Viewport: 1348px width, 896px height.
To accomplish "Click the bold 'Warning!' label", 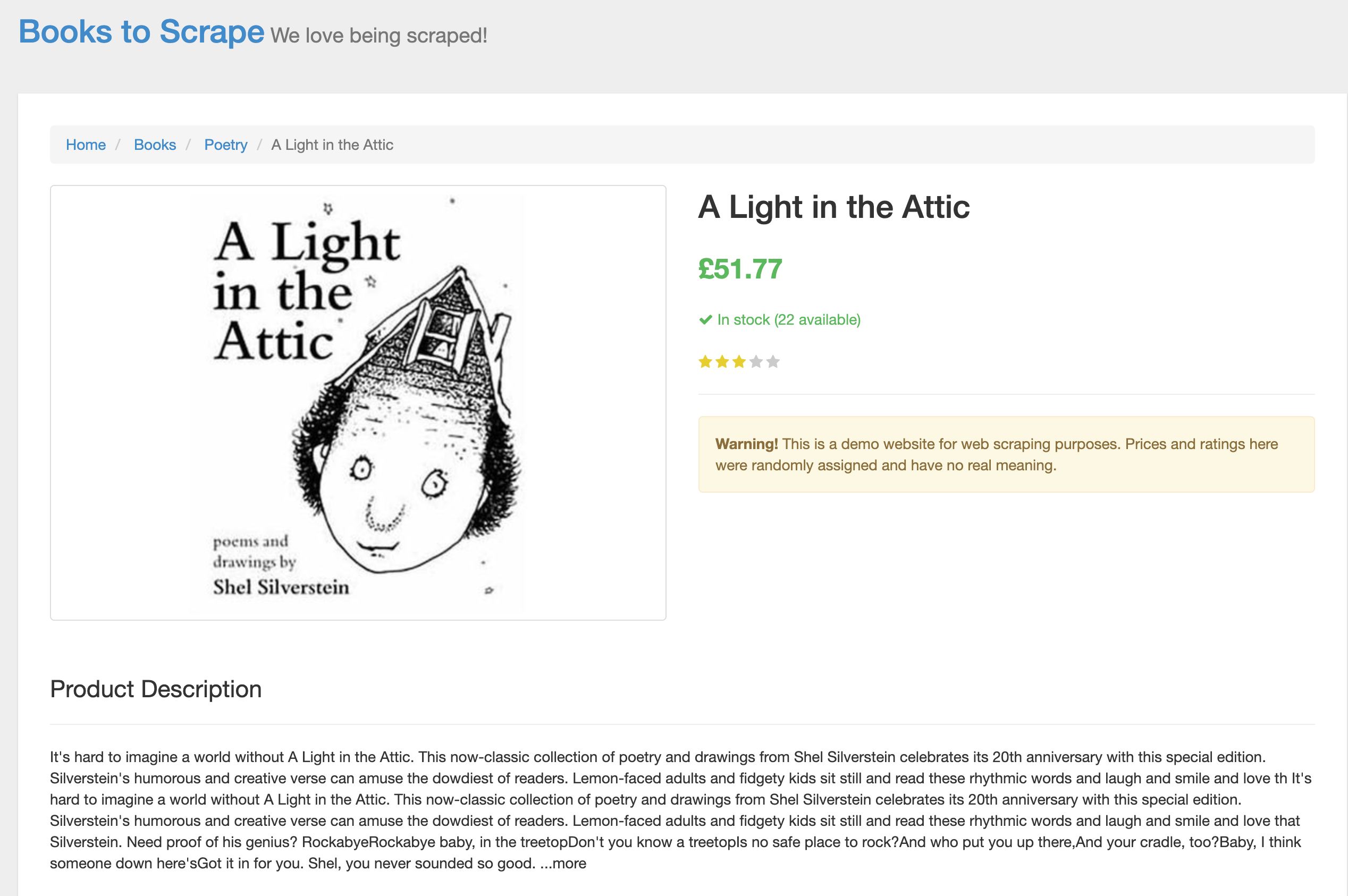I will coord(746,444).
